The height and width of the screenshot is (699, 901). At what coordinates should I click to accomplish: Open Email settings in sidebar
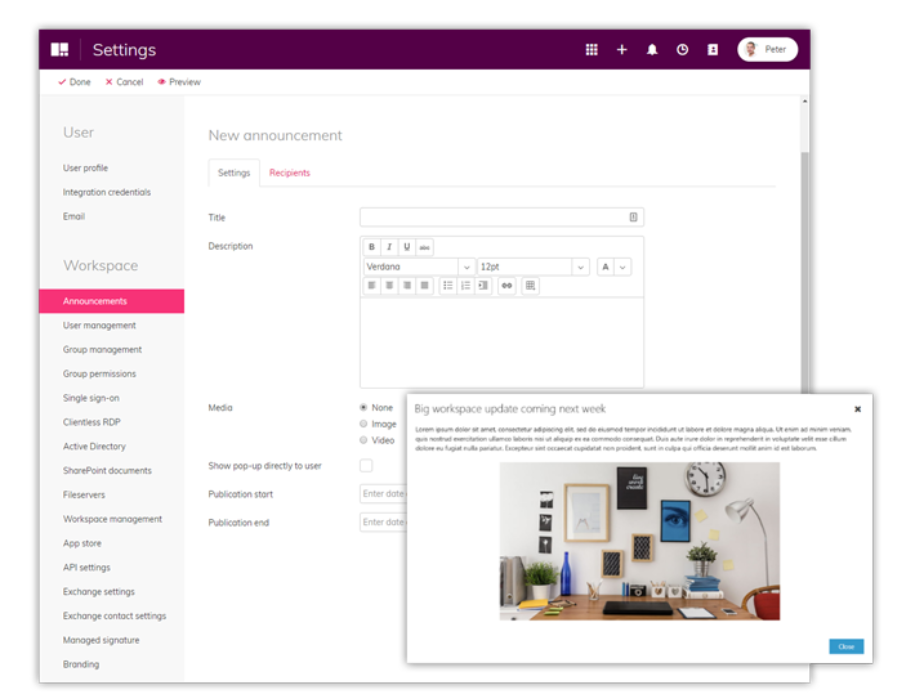tap(74, 216)
